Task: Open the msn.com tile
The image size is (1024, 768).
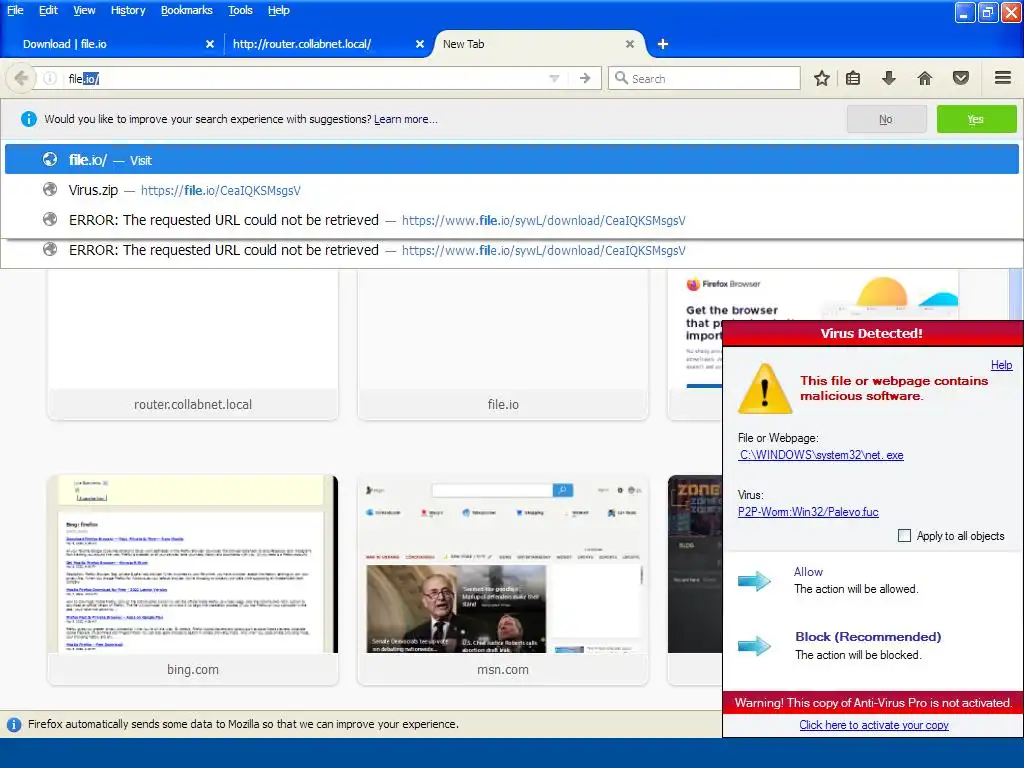Action: click(x=503, y=580)
